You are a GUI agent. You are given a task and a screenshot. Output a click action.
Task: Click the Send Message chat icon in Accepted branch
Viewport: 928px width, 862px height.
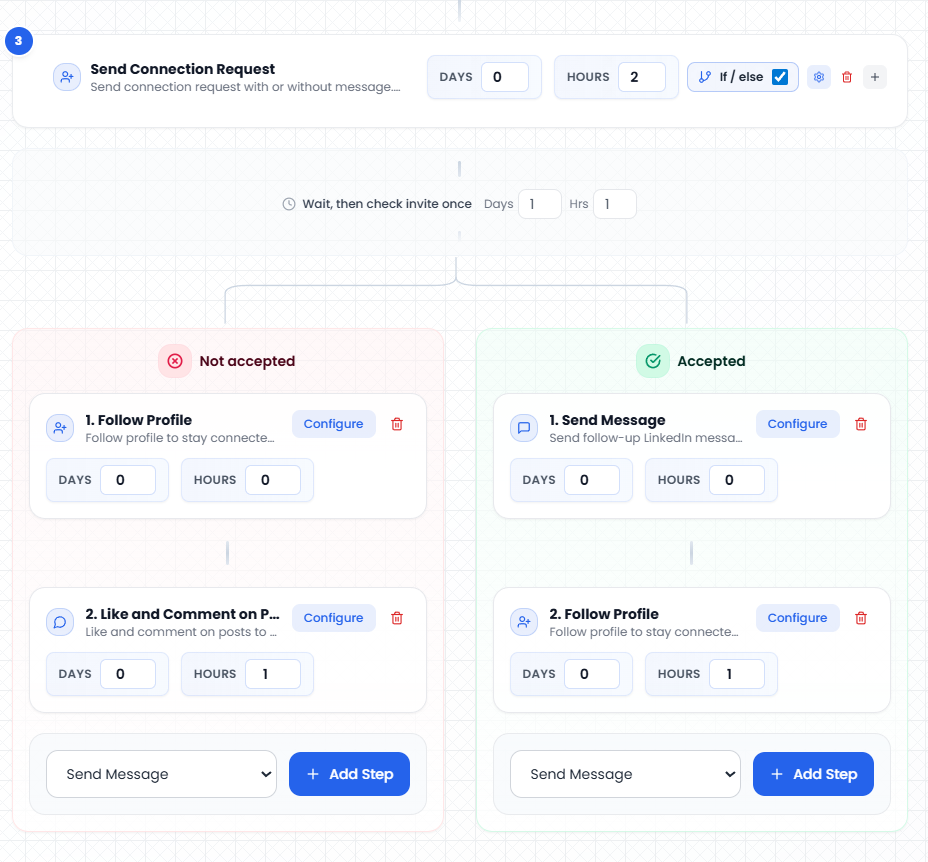click(x=524, y=426)
